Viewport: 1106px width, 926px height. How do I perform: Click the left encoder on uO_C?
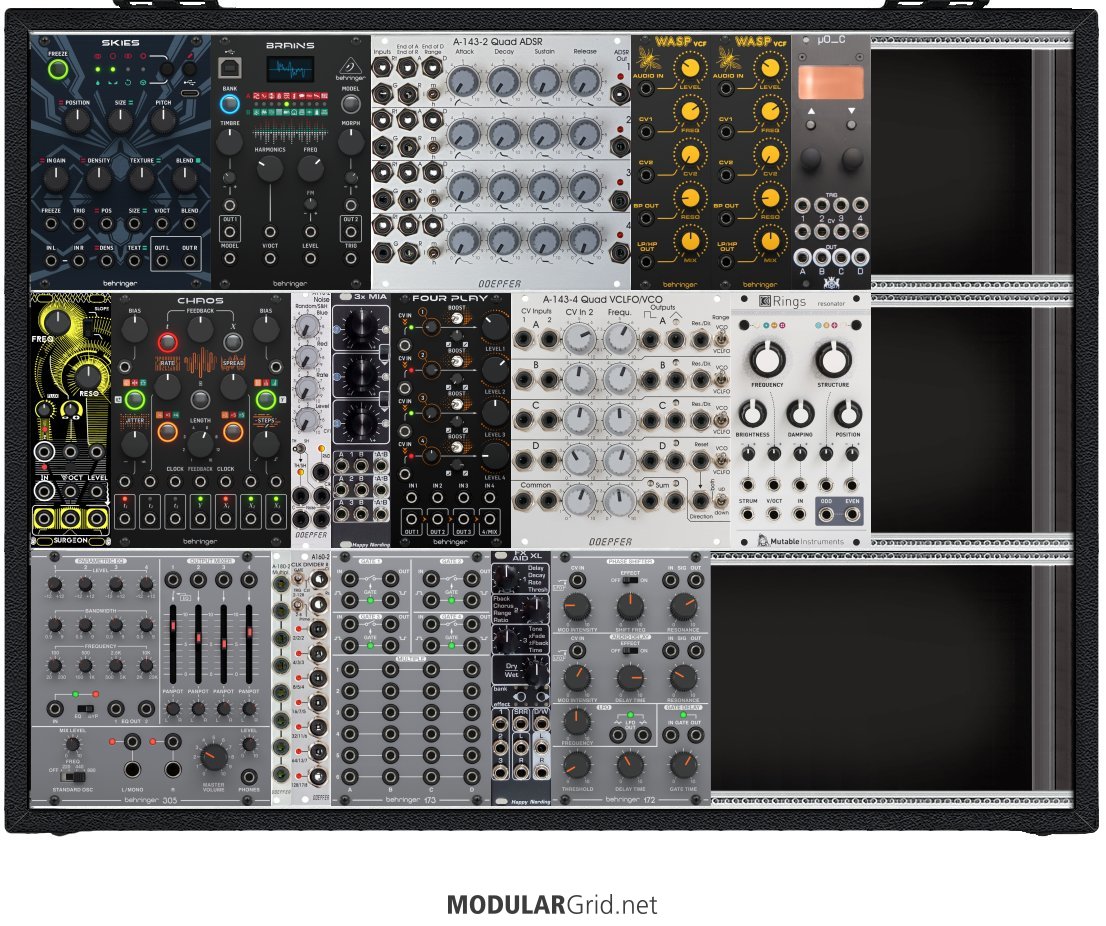811,160
